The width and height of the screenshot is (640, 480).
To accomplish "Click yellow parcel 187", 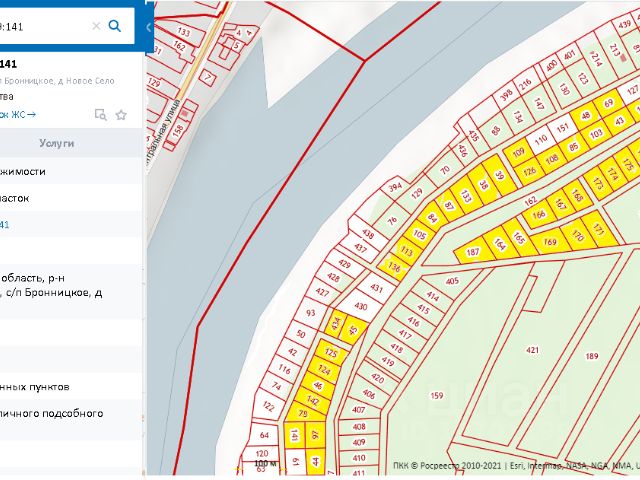I will click(x=472, y=251).
